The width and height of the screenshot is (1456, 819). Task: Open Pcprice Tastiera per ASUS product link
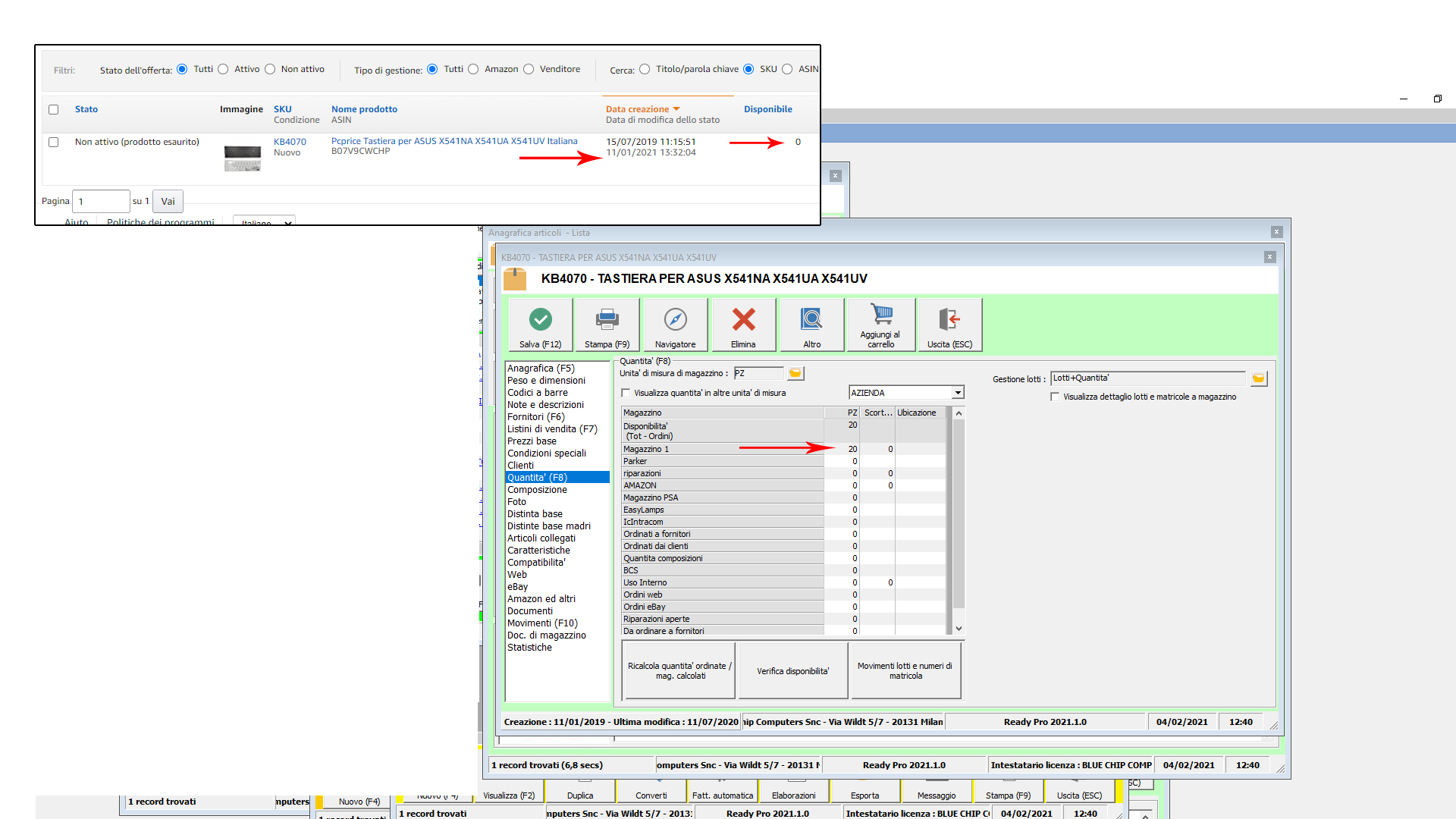coord(454,141)
